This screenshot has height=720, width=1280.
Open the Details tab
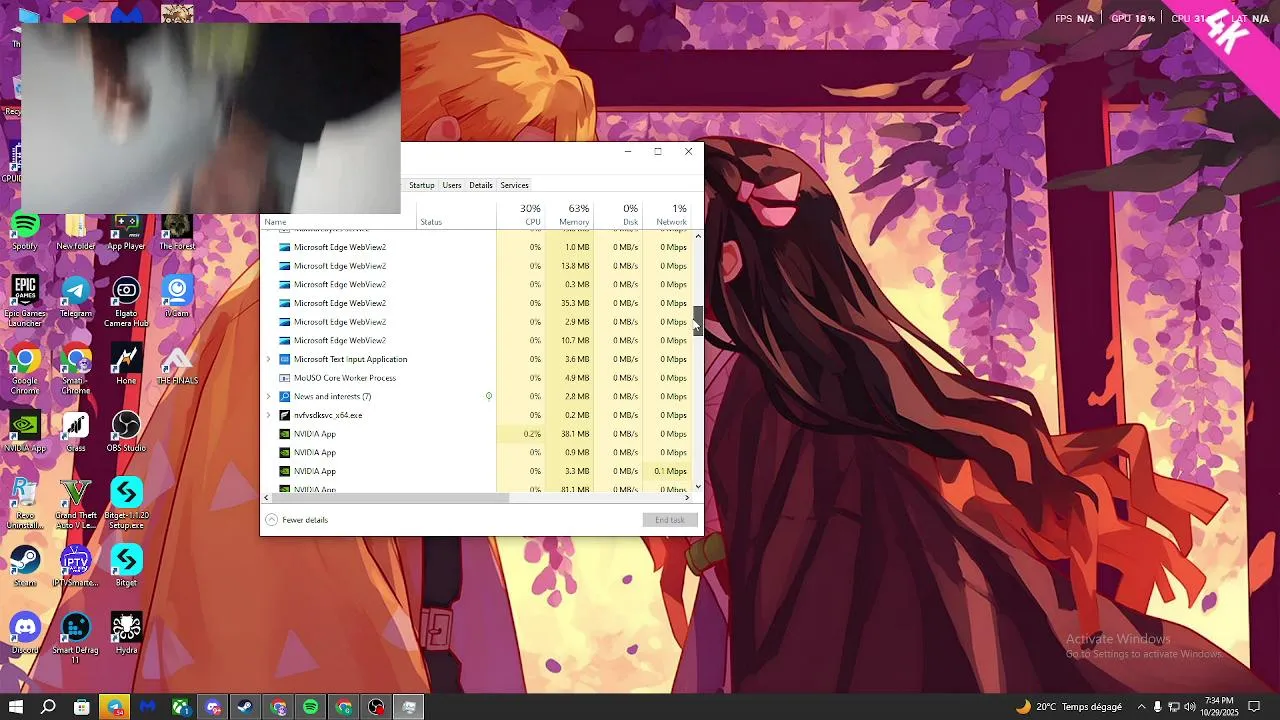tap(481, 185)
